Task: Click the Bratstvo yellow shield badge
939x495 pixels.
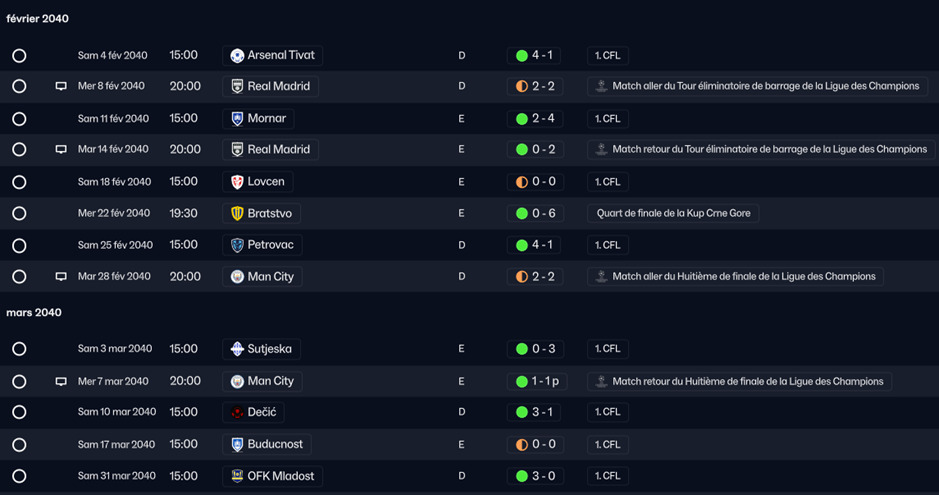Action: [x=237, y=213]
